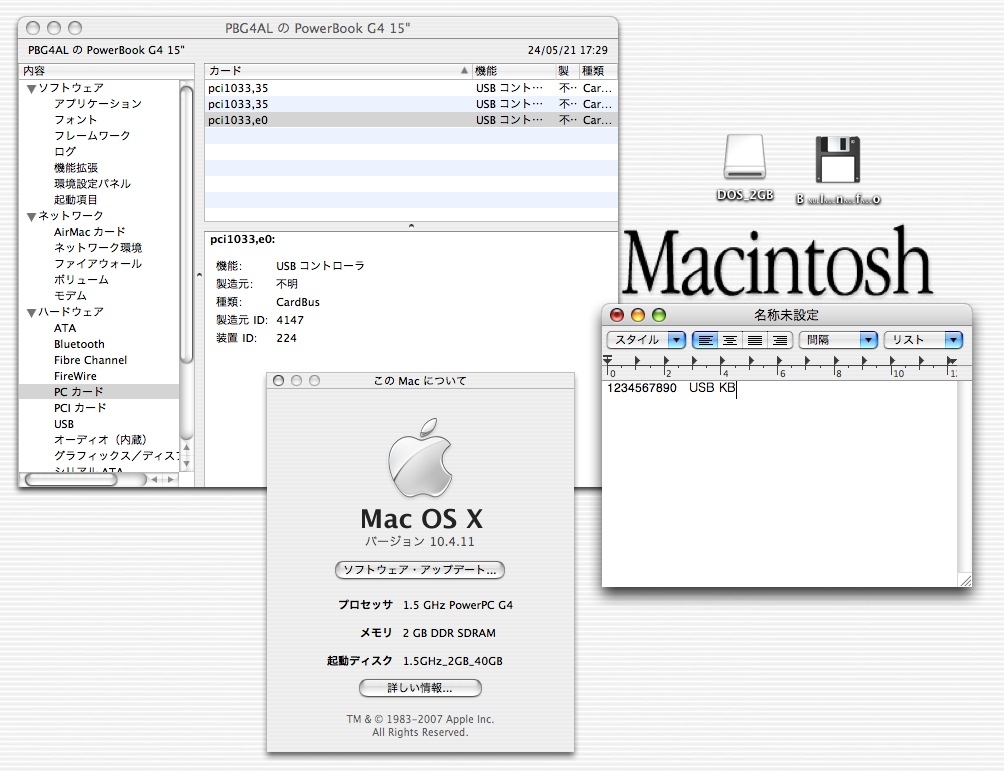The image size is (1004, 772).
Task: Click the 詳しい情報 button
Action: [420, 688]
